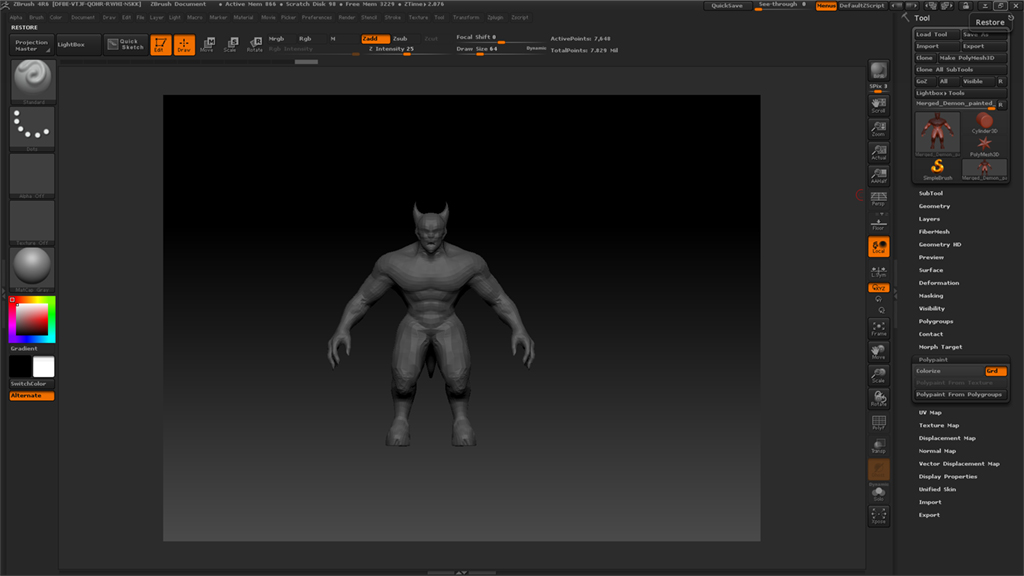The height and width of the screenshot is (576, 1024).
Task: Toggle PolyF wireframe display icon
Action: tap(878, 424)
